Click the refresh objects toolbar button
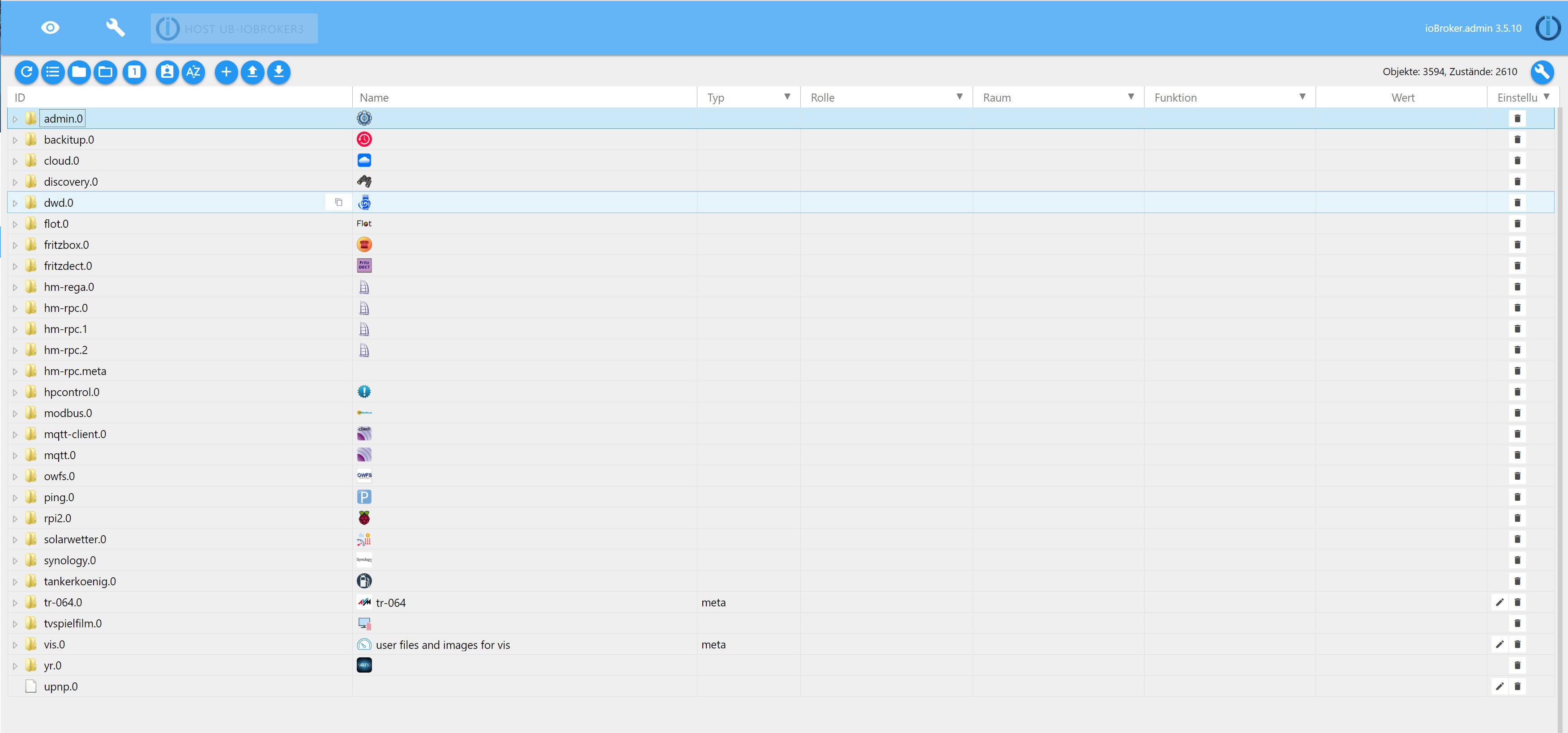 [x=26, y=72]
